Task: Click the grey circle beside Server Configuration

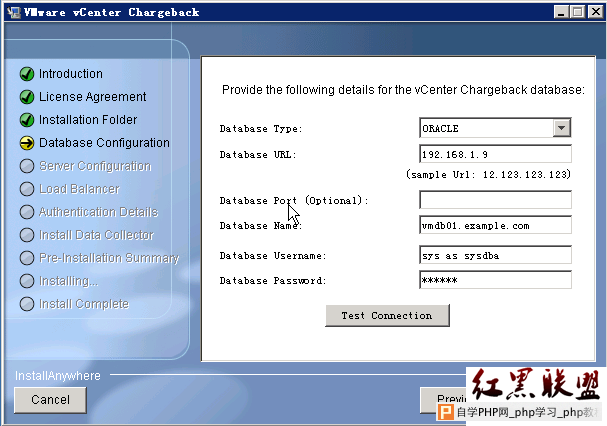Action: click(27, 166)
